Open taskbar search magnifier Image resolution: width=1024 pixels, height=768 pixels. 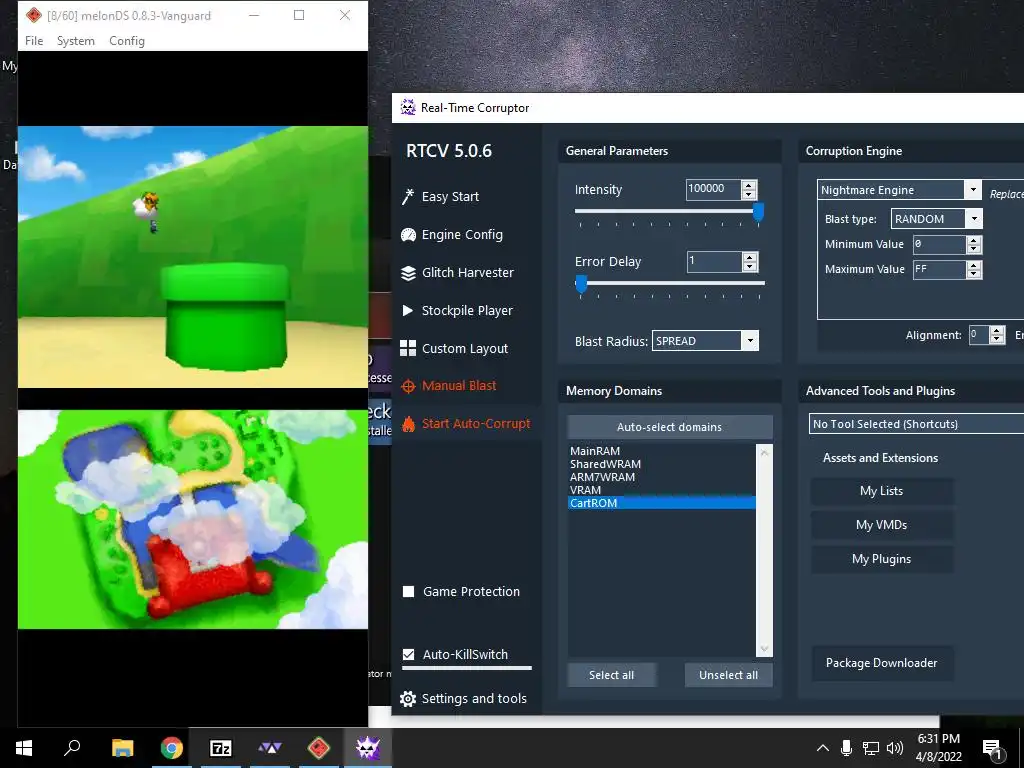click(x=72, y=747)
